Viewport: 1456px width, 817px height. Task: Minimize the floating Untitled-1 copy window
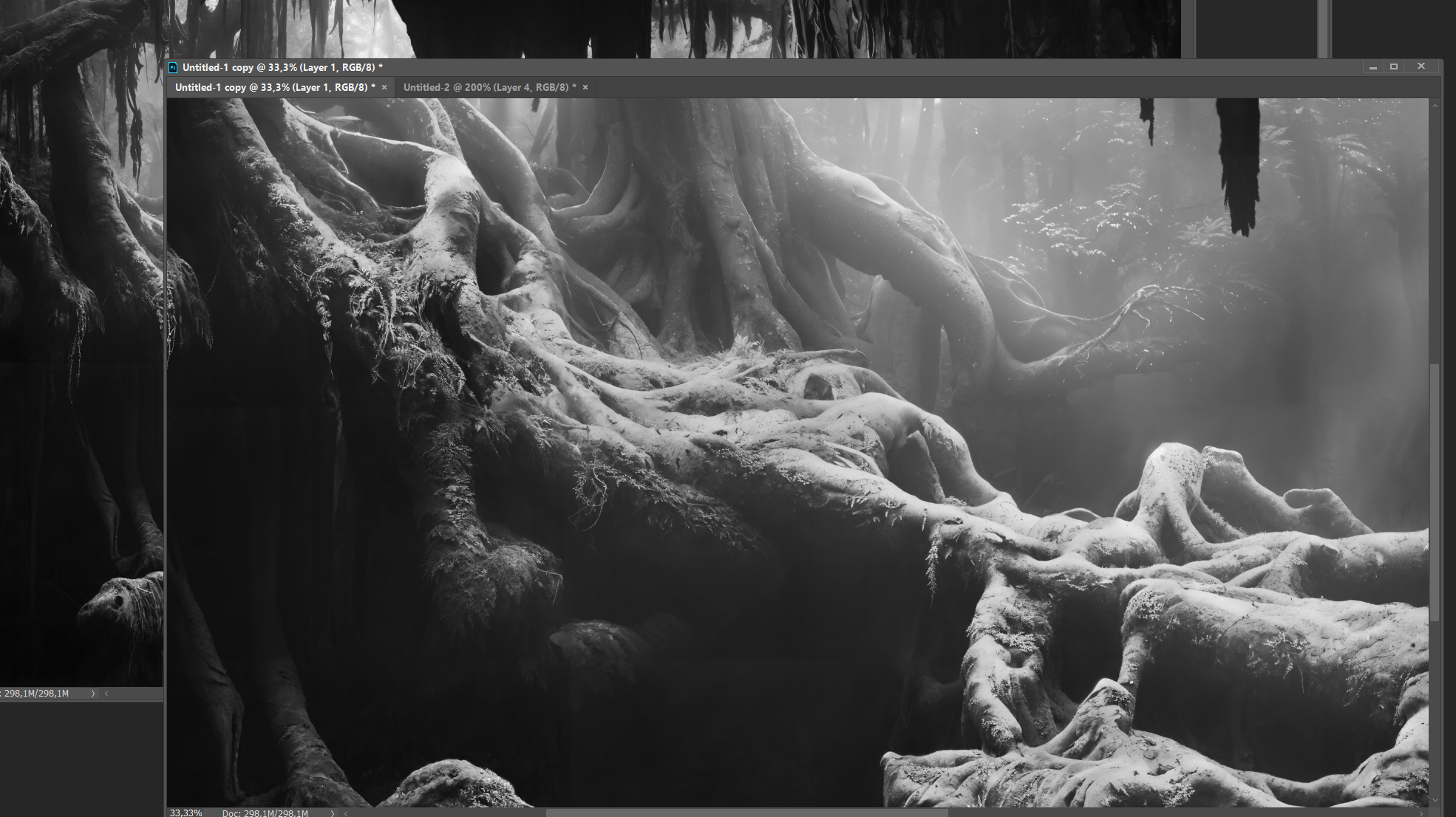point(1373,66)
